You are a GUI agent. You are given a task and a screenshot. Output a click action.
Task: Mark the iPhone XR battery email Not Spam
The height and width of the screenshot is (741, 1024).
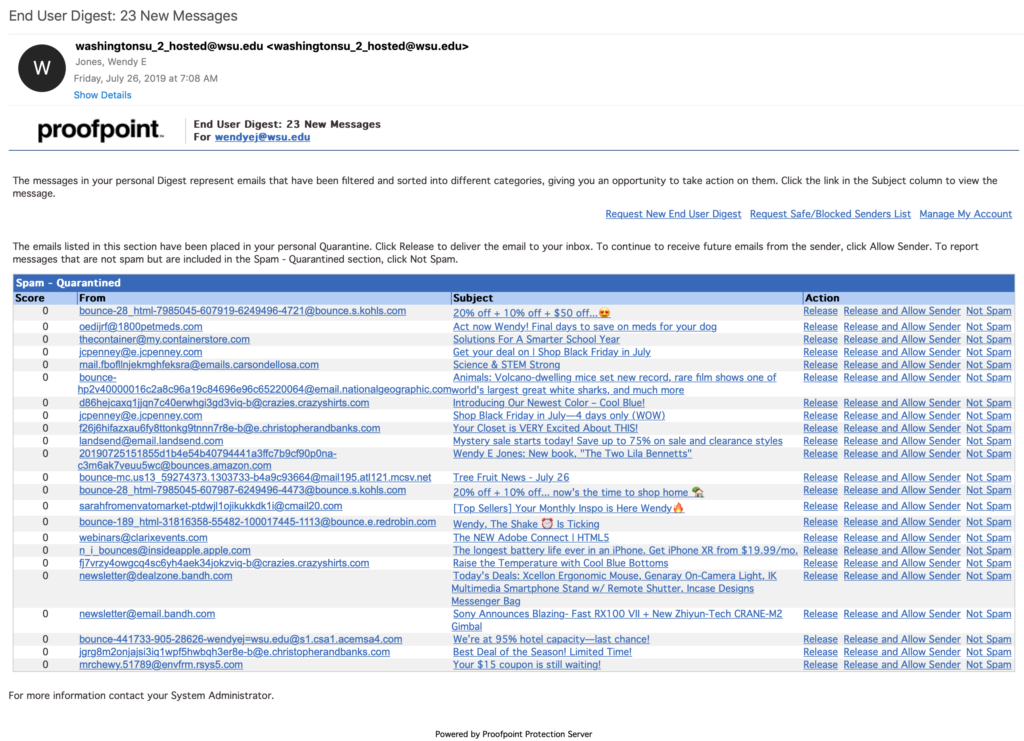point(988,551)
